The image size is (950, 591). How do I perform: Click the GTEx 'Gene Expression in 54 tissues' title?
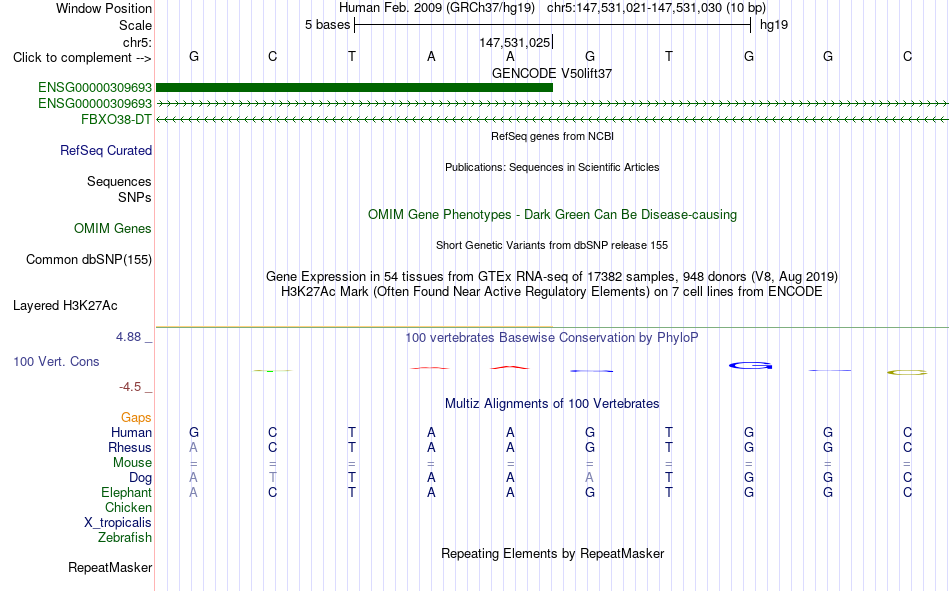[552, 276]
